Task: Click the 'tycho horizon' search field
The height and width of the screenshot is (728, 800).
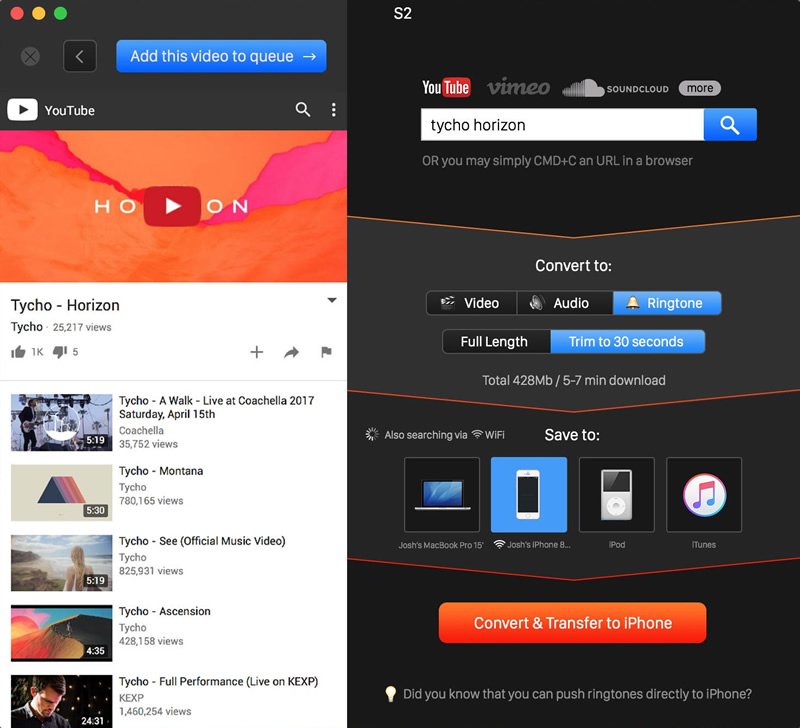Action: point(562,125)
